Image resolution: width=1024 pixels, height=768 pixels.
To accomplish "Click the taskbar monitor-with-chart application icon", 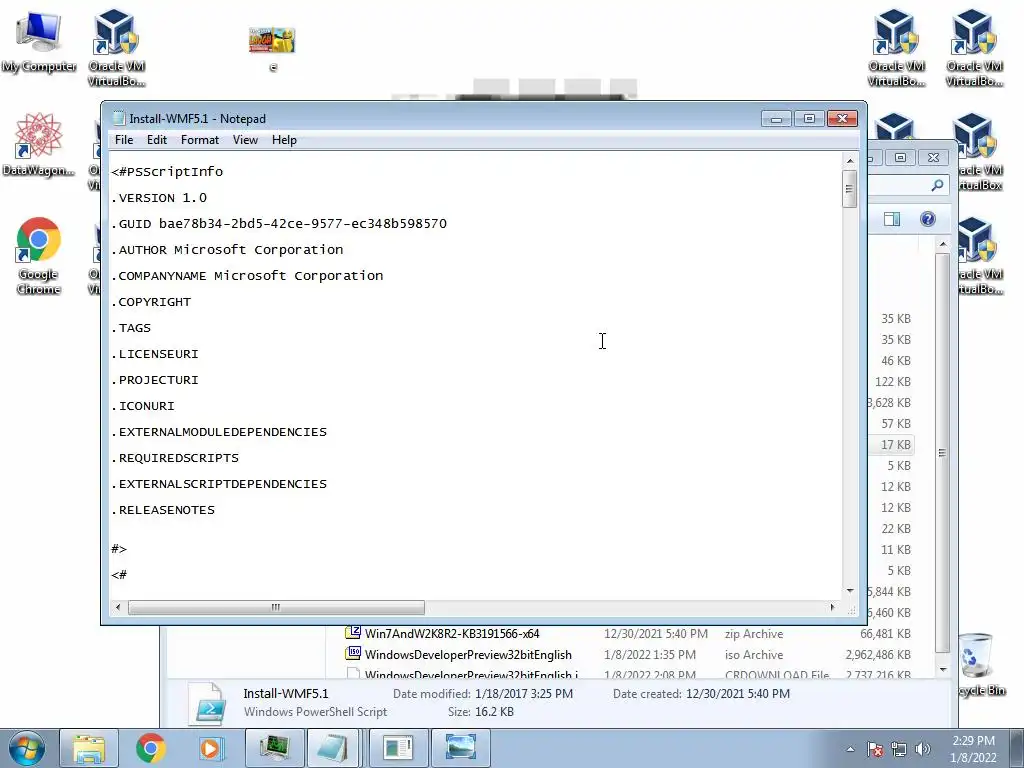I will [274, 748].
